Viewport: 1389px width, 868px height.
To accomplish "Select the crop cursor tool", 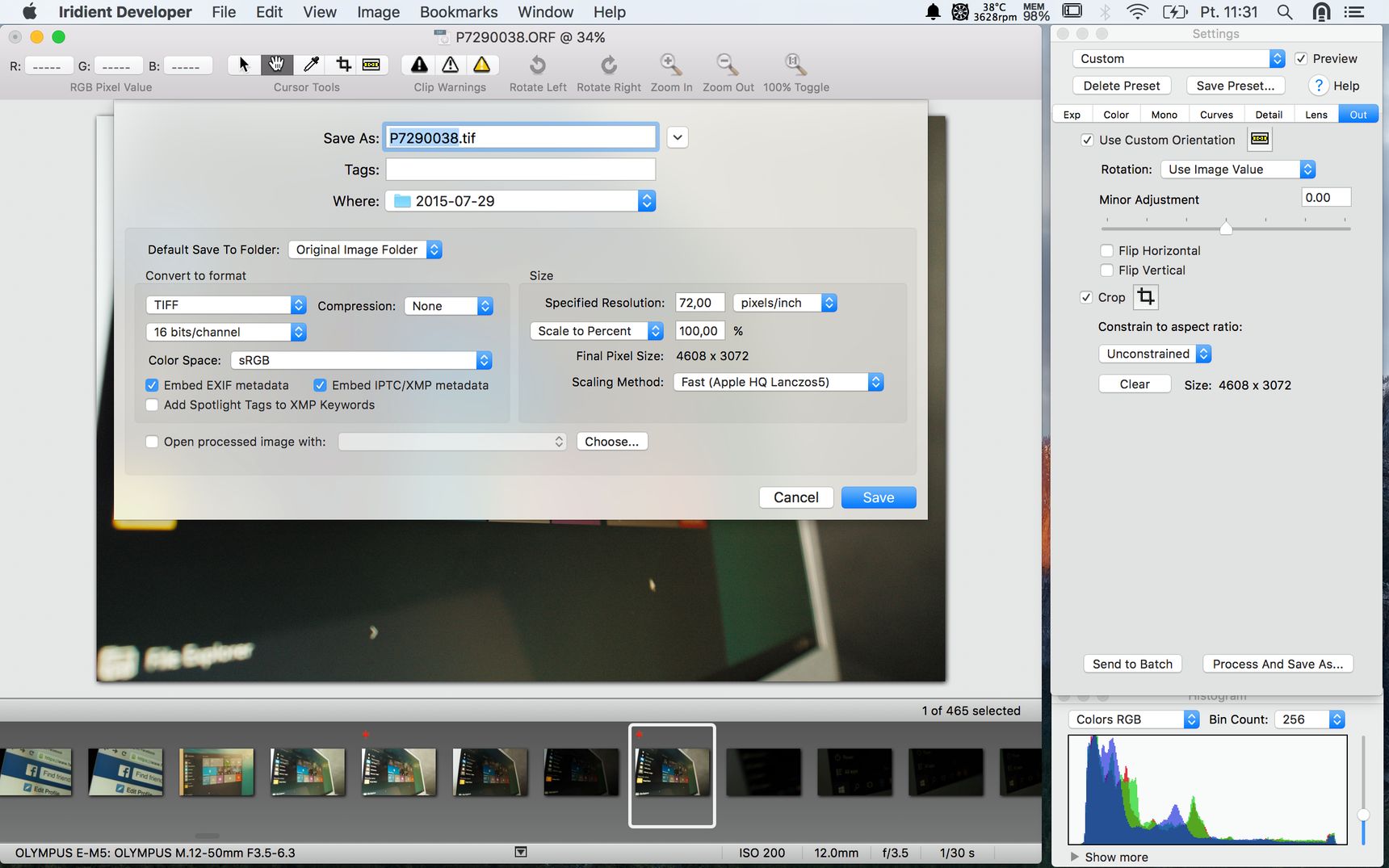I will point(343,65).
